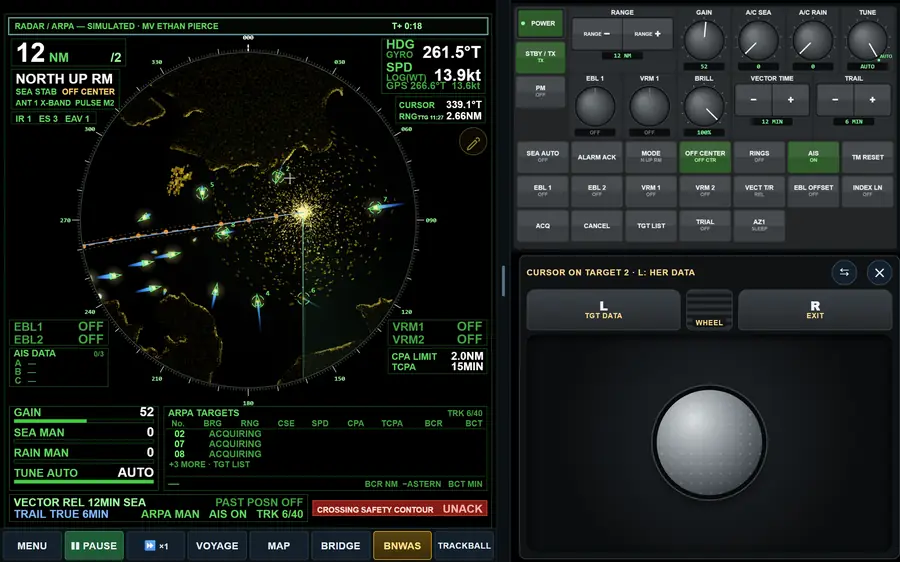This screenshot has height=562, width=900.
Task: Pause the simulation
Action: click(x=94, y=545)
